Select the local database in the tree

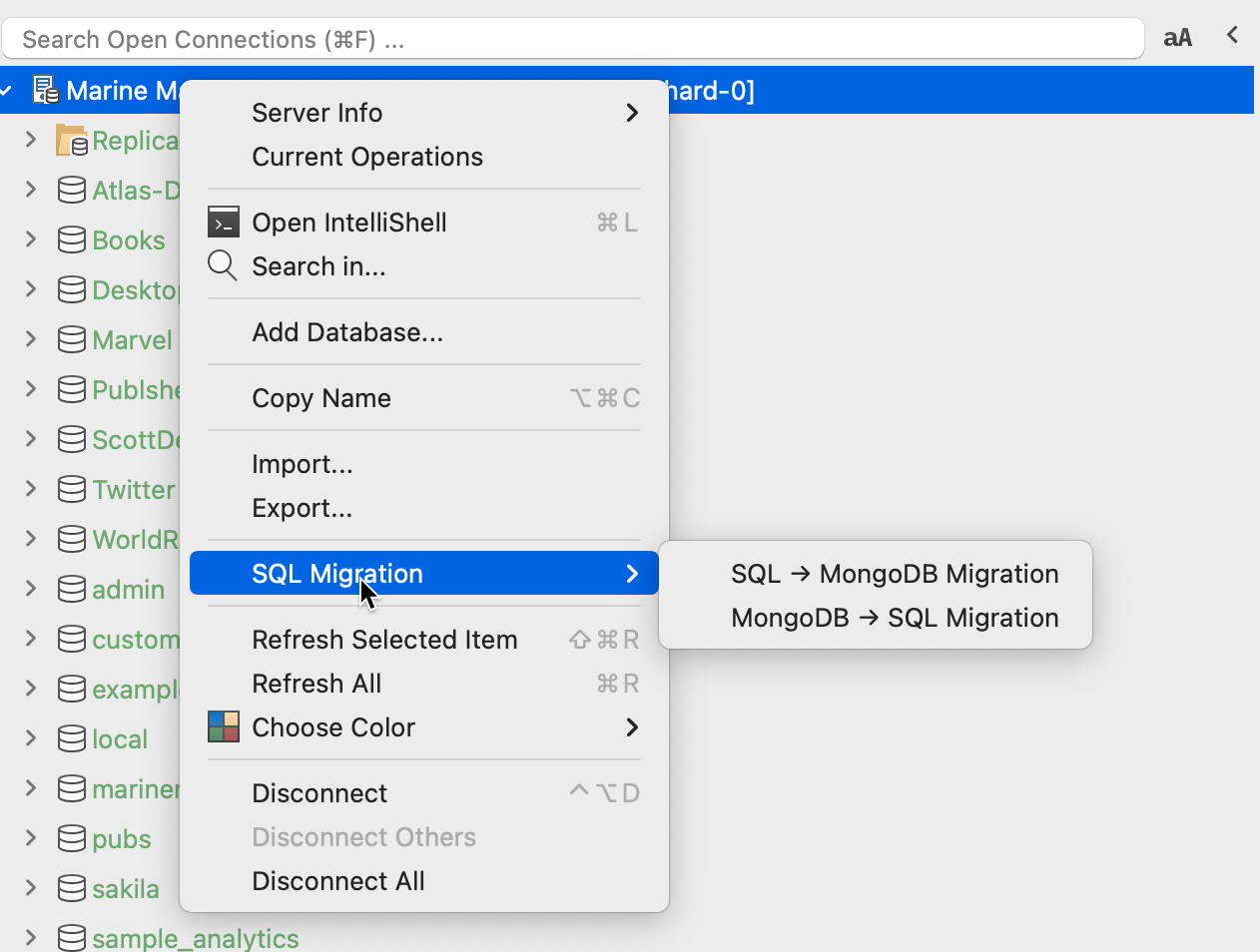120,739
